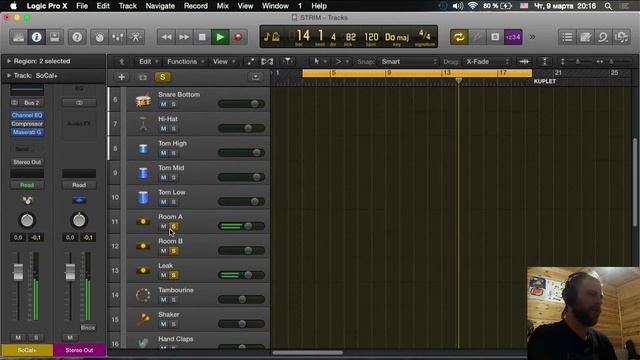Mute the Snare Bottom track

pyautogui.click(x=163, y=104)
